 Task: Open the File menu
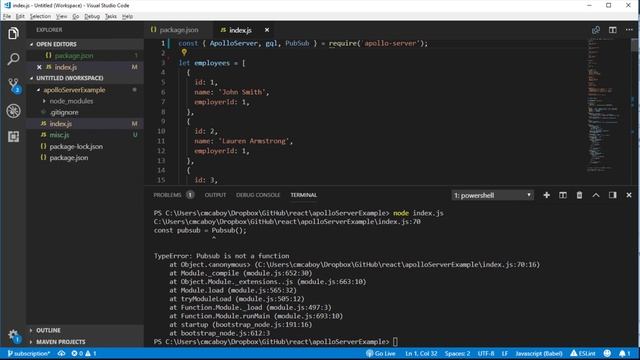7,16
